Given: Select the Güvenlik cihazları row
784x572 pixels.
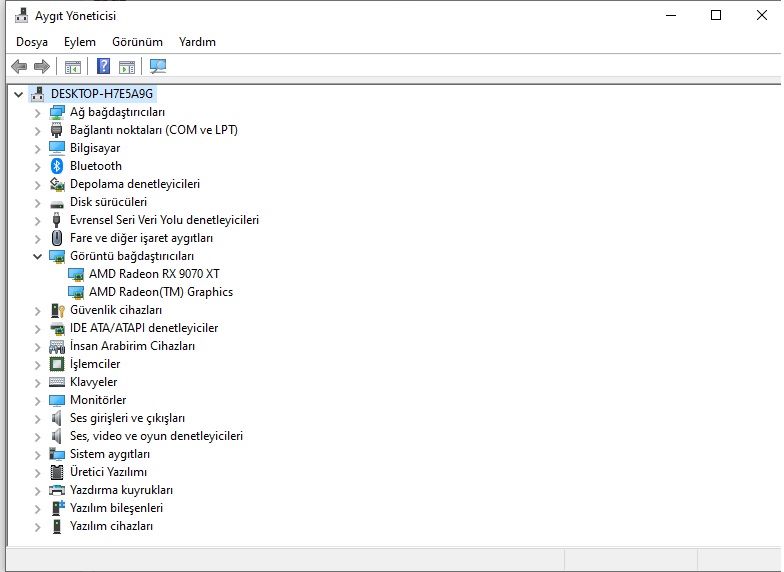Looking at the screenshot, I should 116,310.
